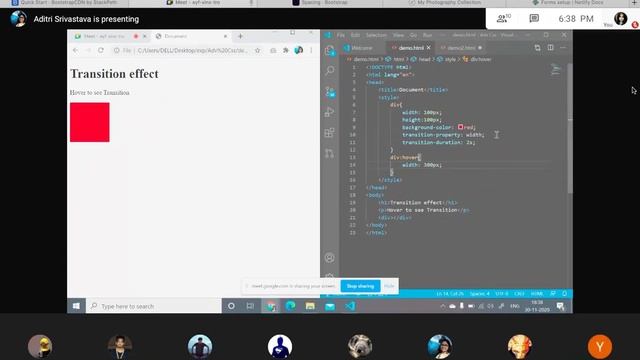Bookmark the page with the star icon
Screen dimensions: 640x360
(x=258, y=51)
